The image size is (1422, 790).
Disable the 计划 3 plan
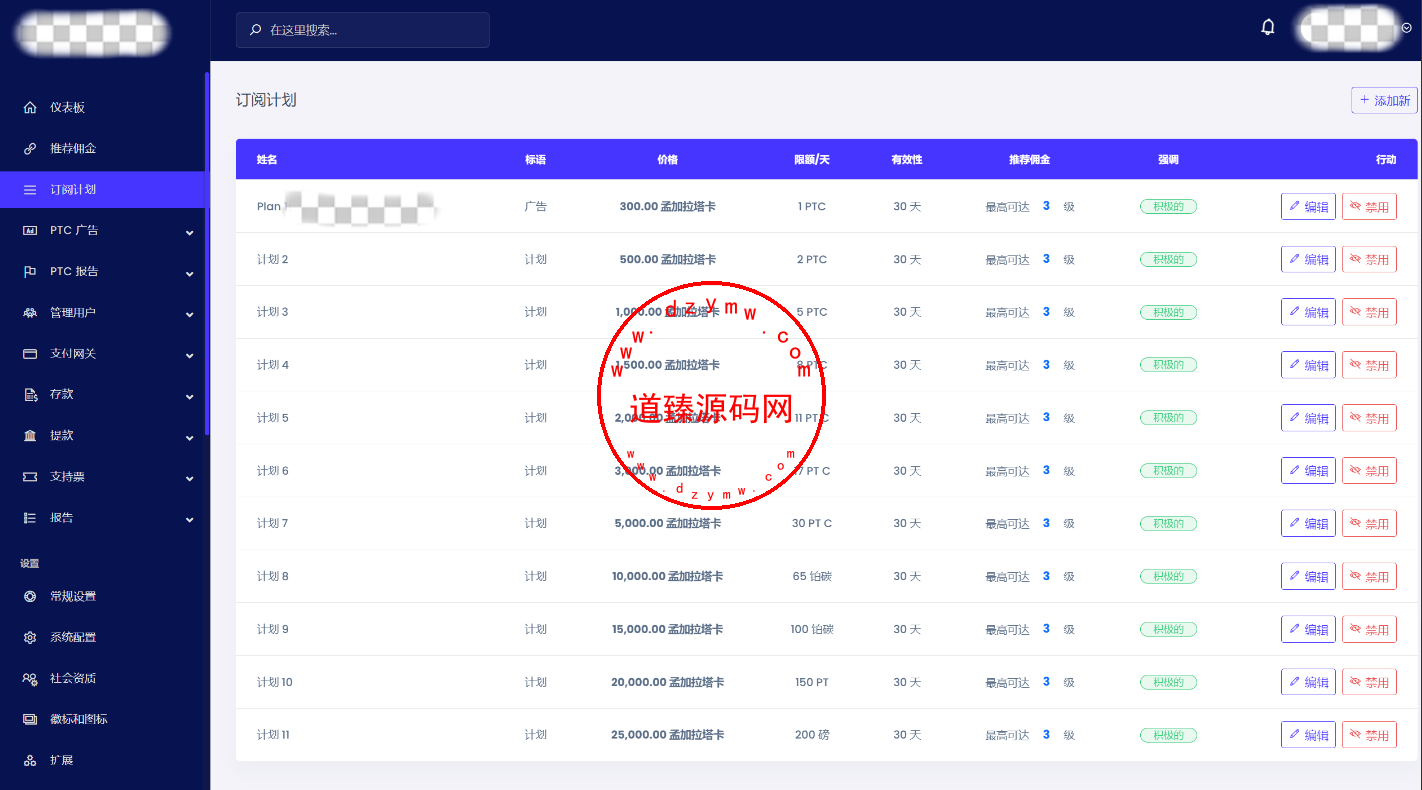coord(1369,312)
